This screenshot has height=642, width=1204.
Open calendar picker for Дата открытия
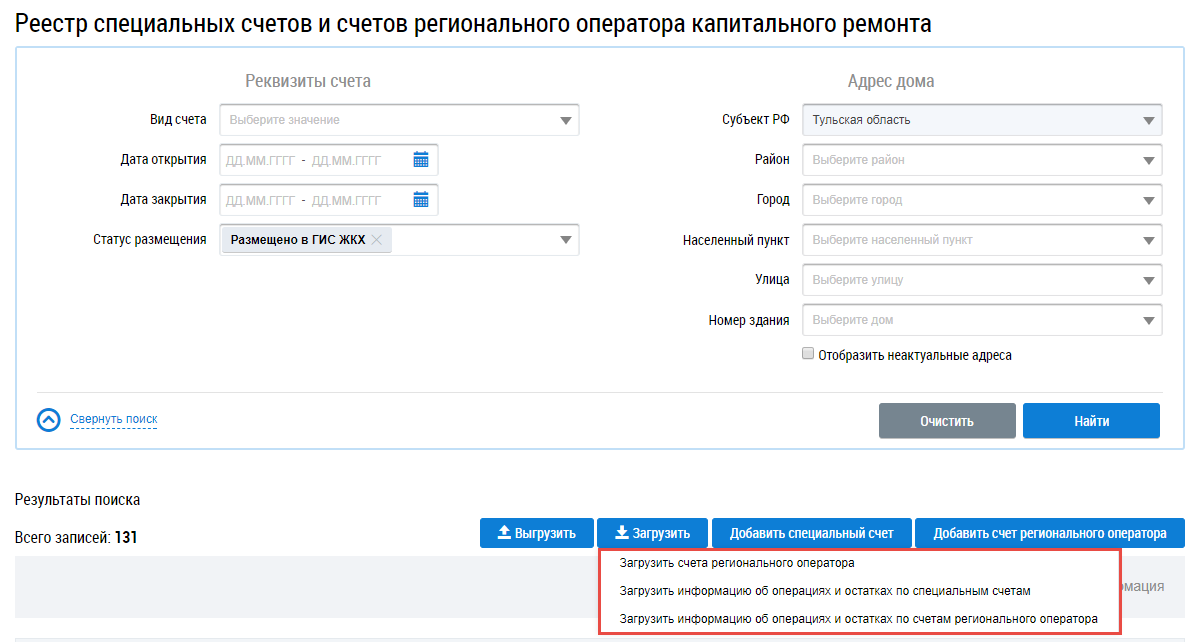421,160
